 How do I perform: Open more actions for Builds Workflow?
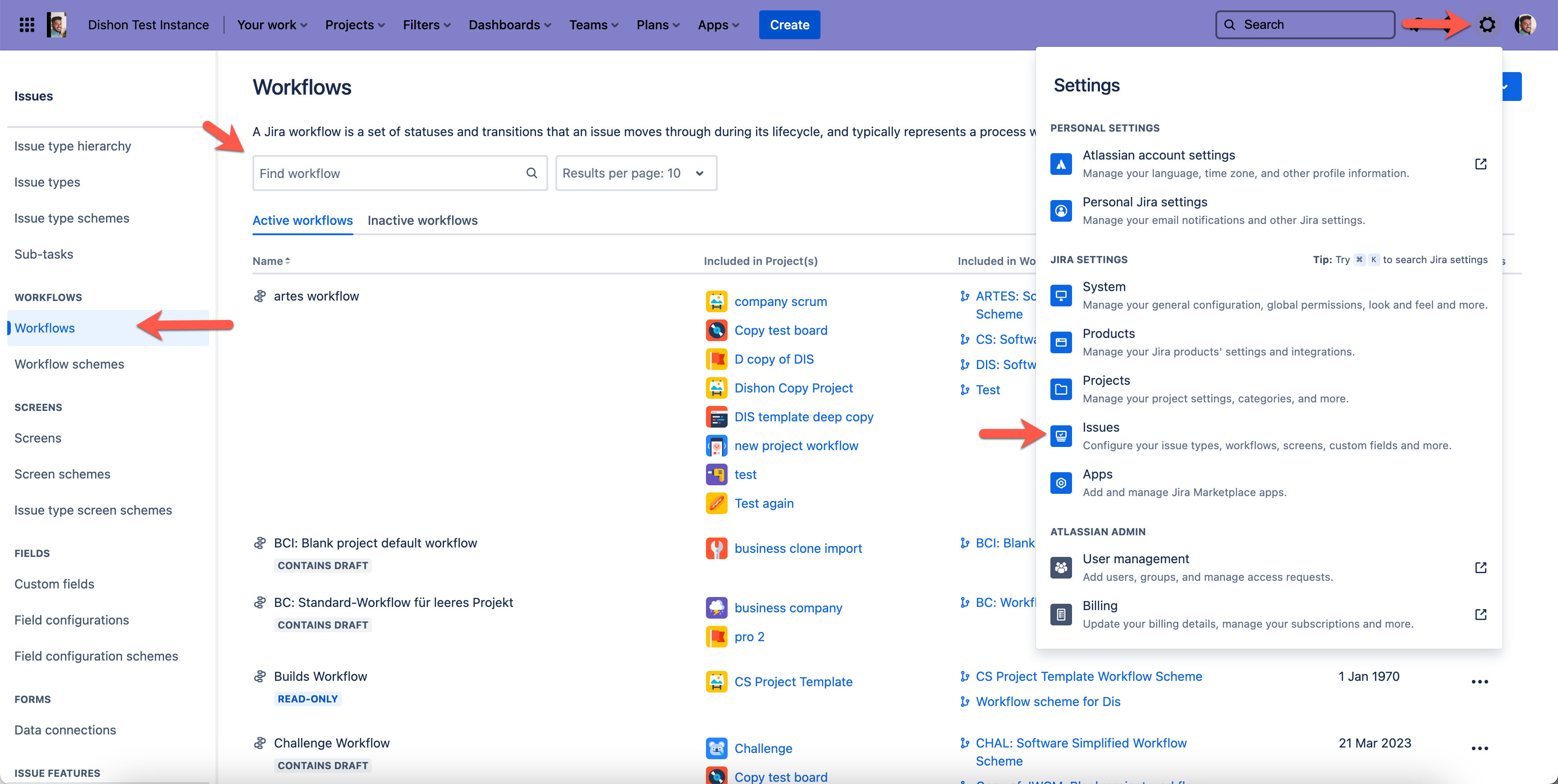pos(1480,682)
